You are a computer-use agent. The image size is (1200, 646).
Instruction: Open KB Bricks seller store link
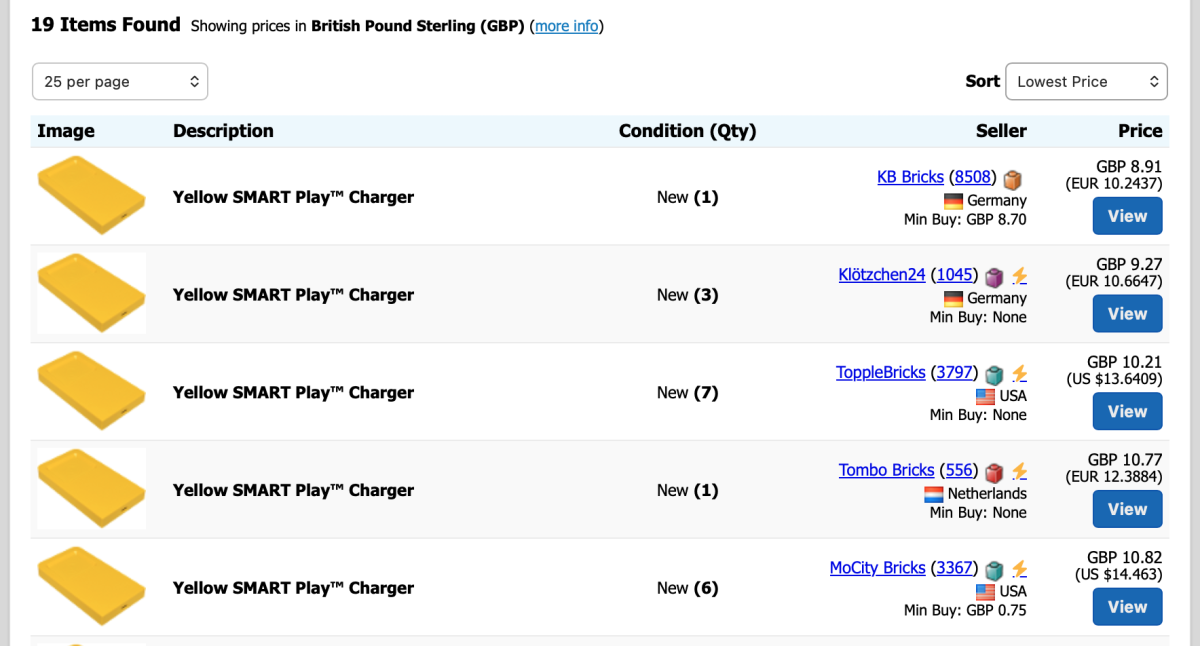(910, 177)
